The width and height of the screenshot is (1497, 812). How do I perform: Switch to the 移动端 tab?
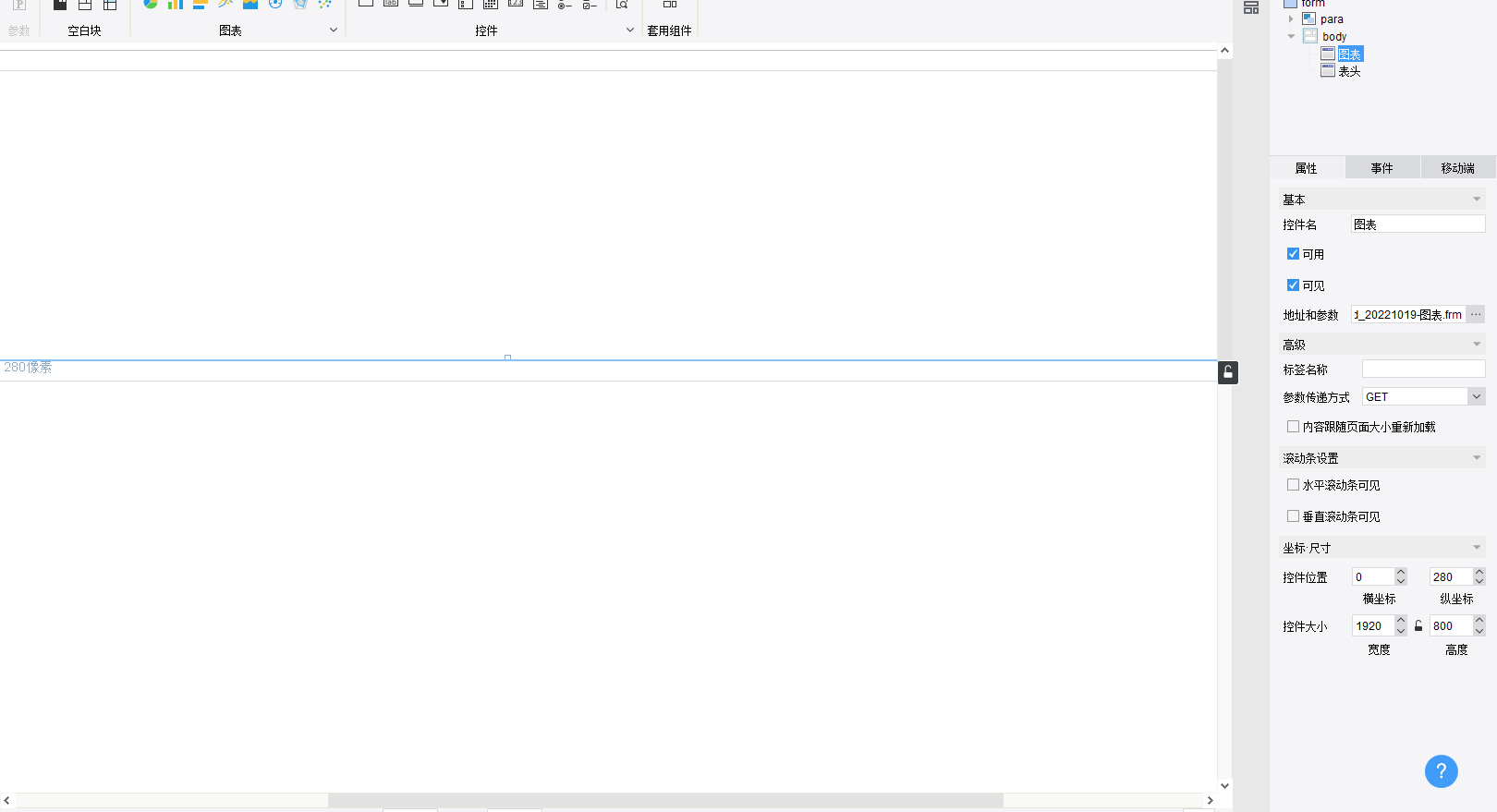(x=1457, y=168)
